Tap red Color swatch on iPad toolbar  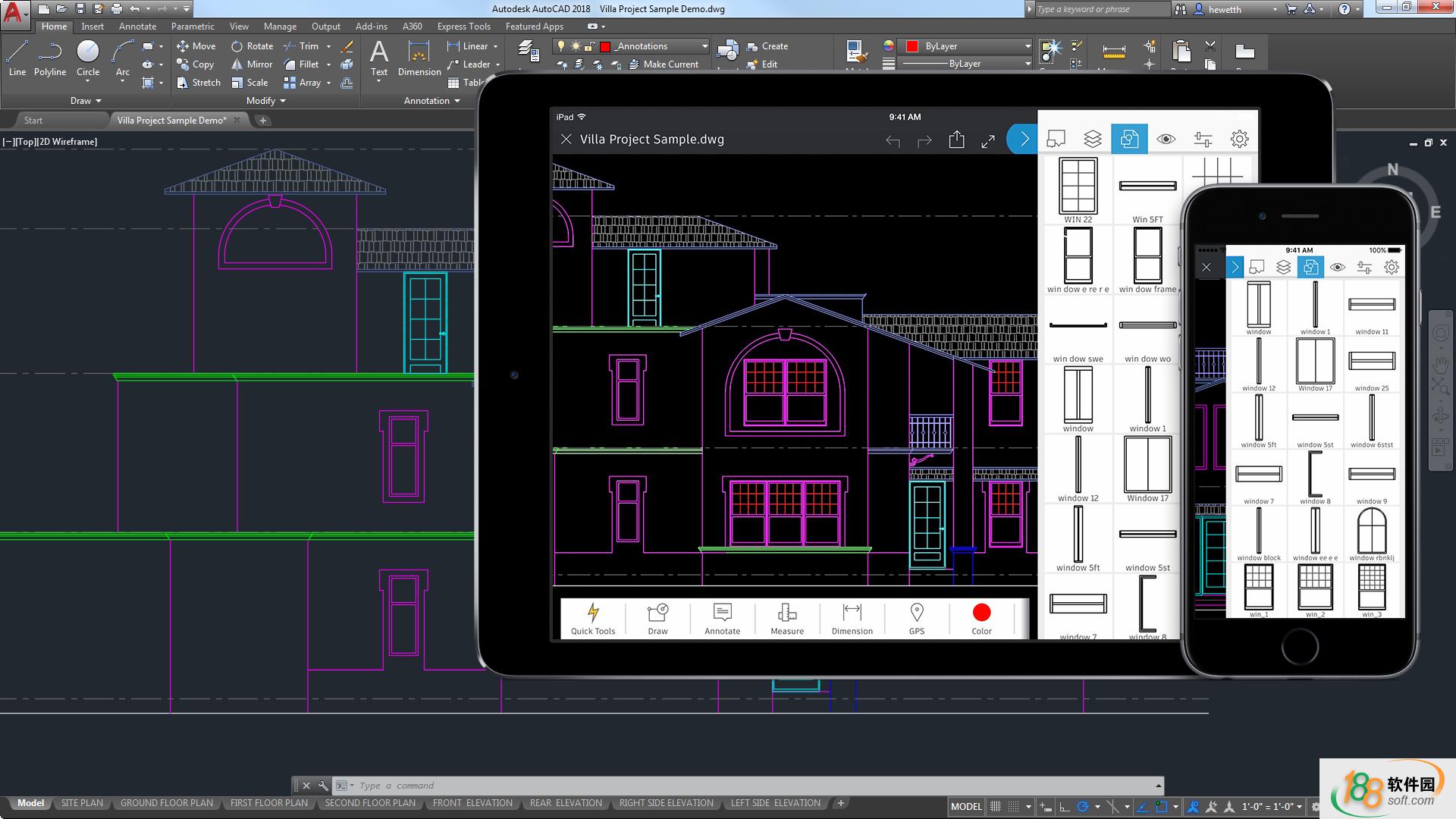(x=981, y=613)
